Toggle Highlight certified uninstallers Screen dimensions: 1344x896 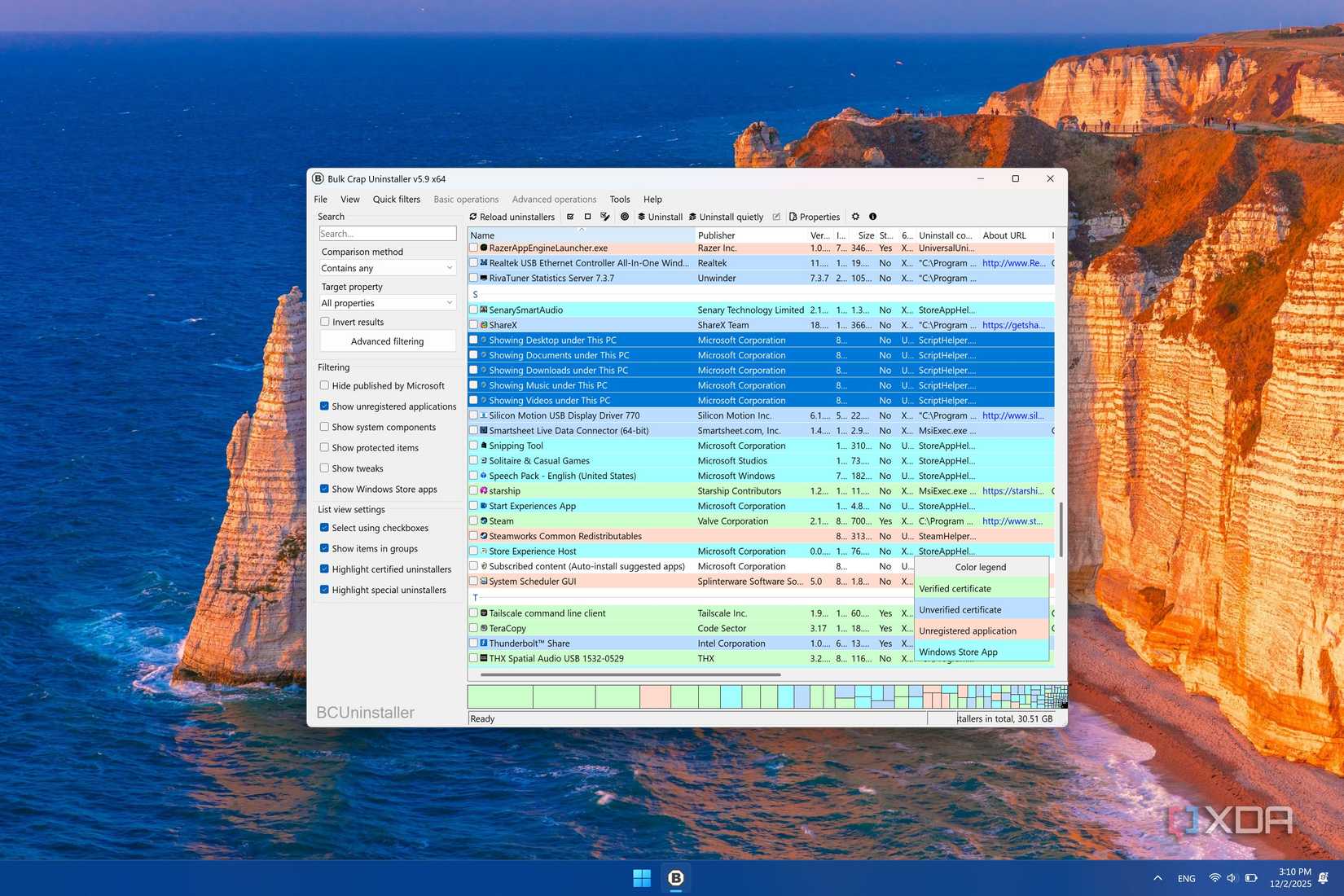tap(324, 569)
